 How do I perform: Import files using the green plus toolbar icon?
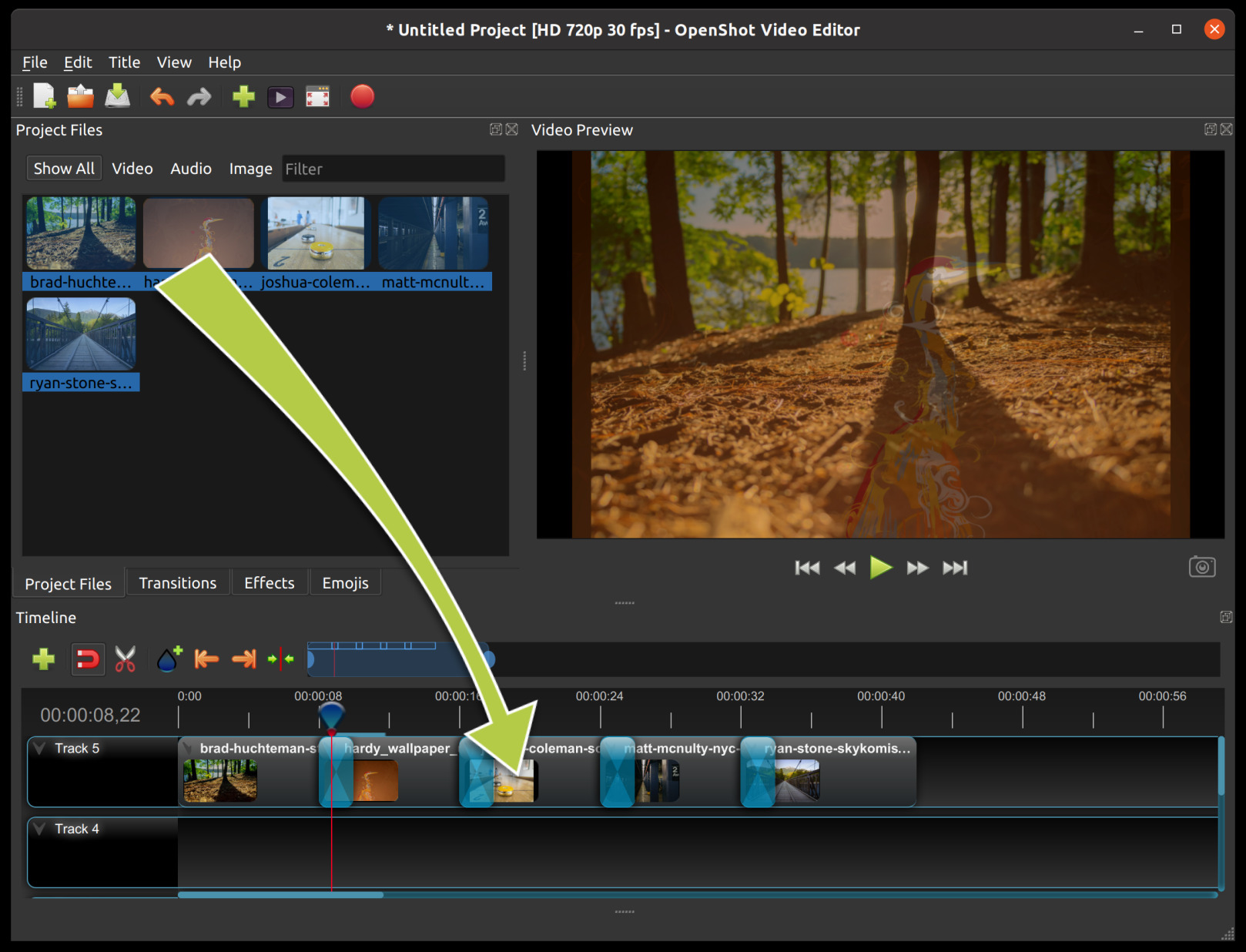click(243, 96)
